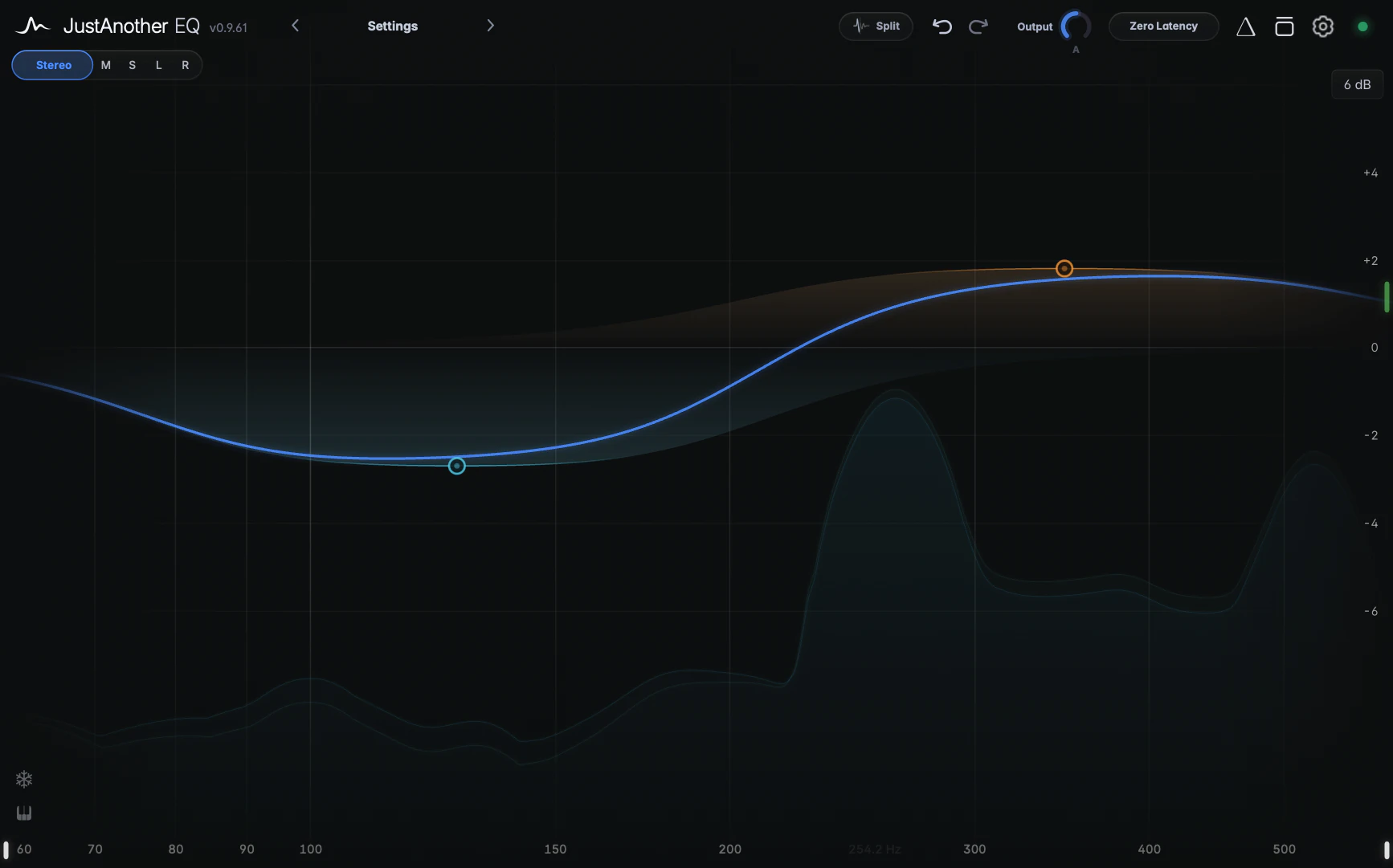Screen dimensions: 1393x868
Task: Undo the last EQ change
Action: pos(942,26)
